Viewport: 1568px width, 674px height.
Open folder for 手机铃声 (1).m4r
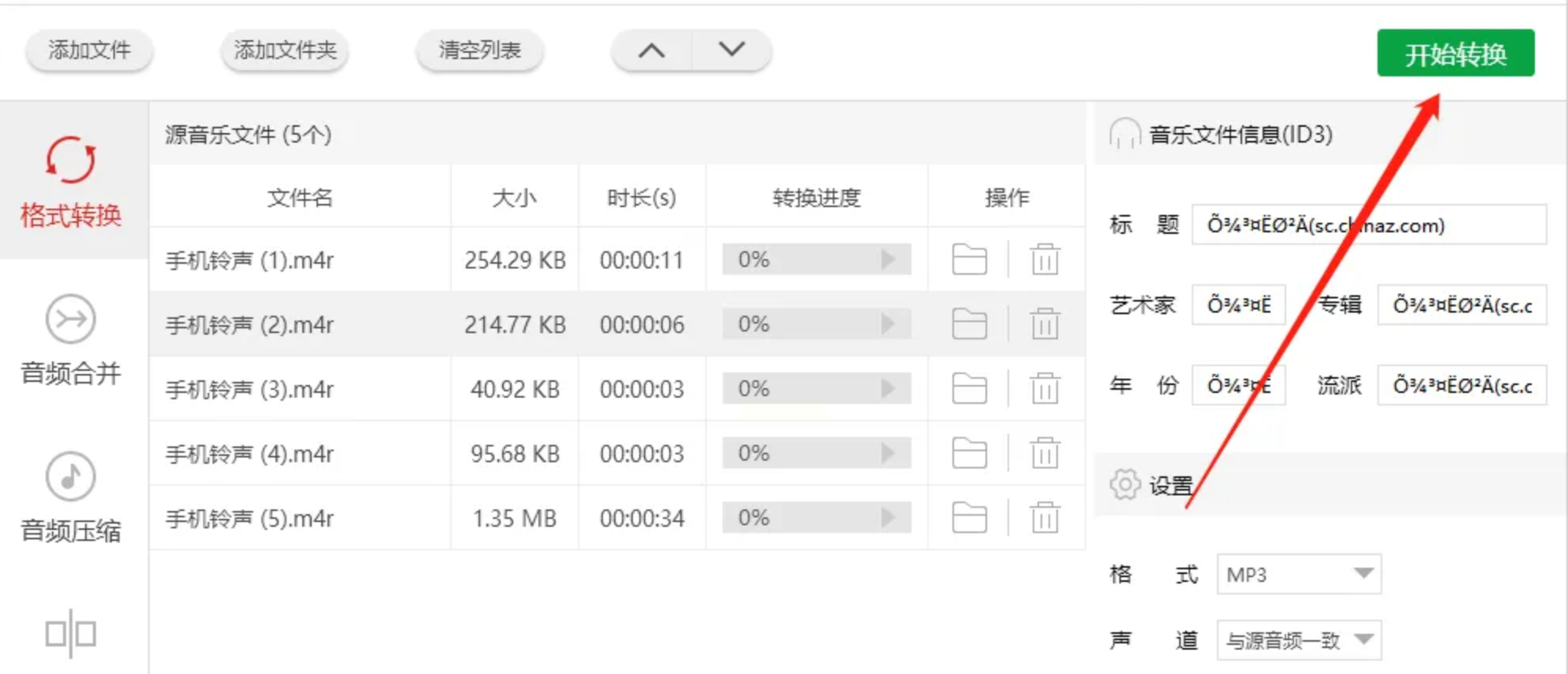coord(969,259)
